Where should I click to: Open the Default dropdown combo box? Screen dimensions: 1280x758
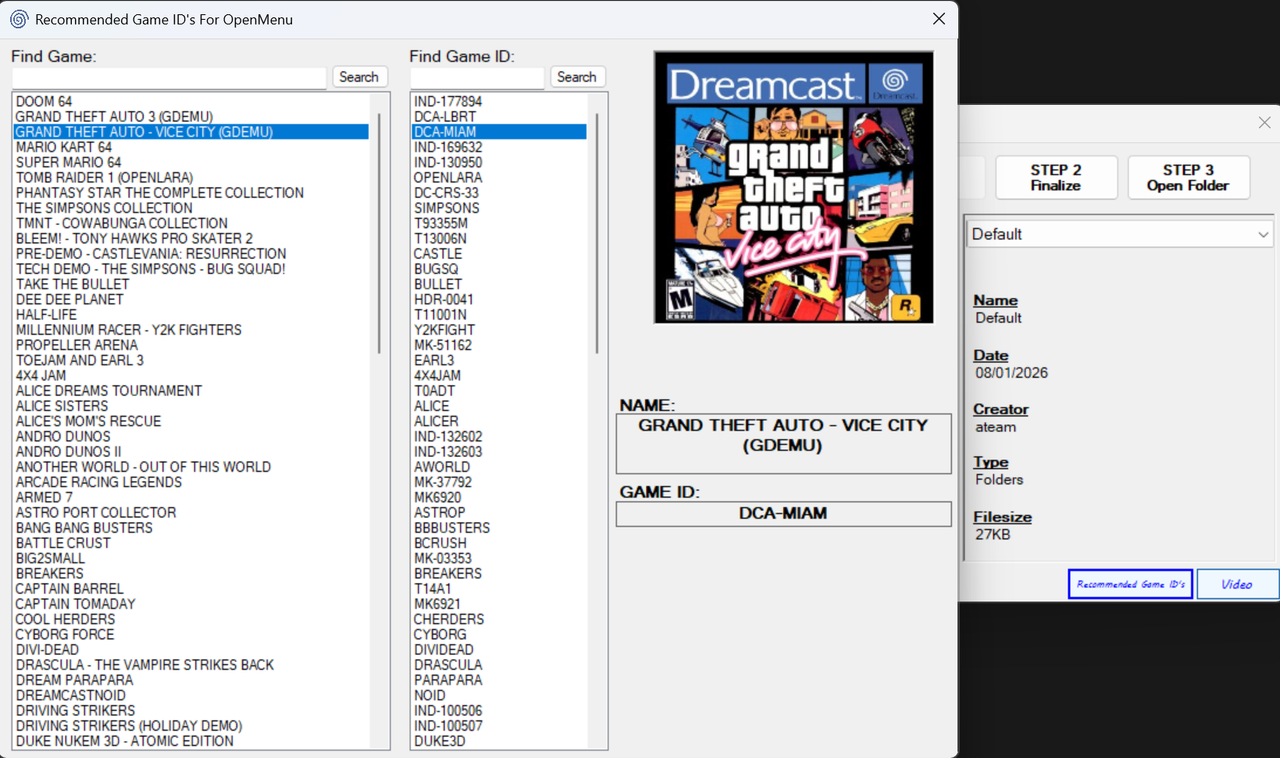pyautogui.click(x=1119, y=234)
